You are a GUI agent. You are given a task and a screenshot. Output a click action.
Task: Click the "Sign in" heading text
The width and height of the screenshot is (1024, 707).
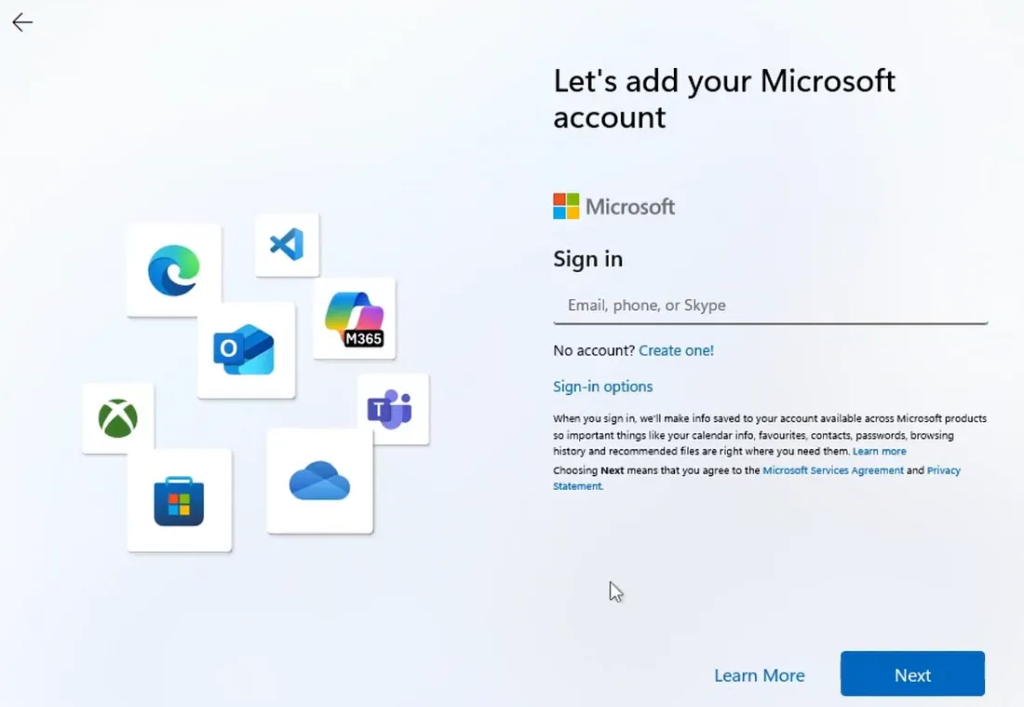588,259
